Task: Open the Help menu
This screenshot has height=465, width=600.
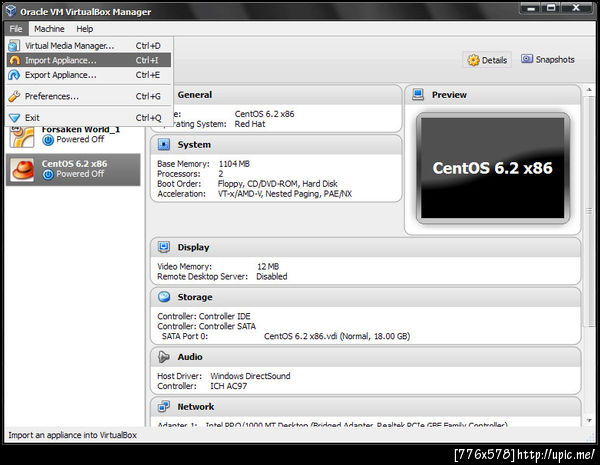Action: 85,29
